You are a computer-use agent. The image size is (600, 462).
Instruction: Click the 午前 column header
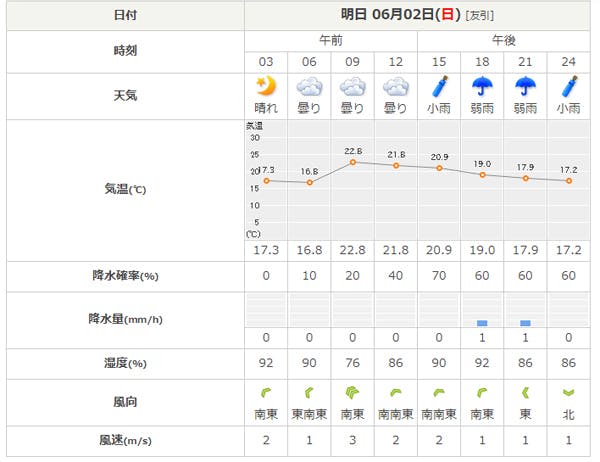click(x=331, y=40)
